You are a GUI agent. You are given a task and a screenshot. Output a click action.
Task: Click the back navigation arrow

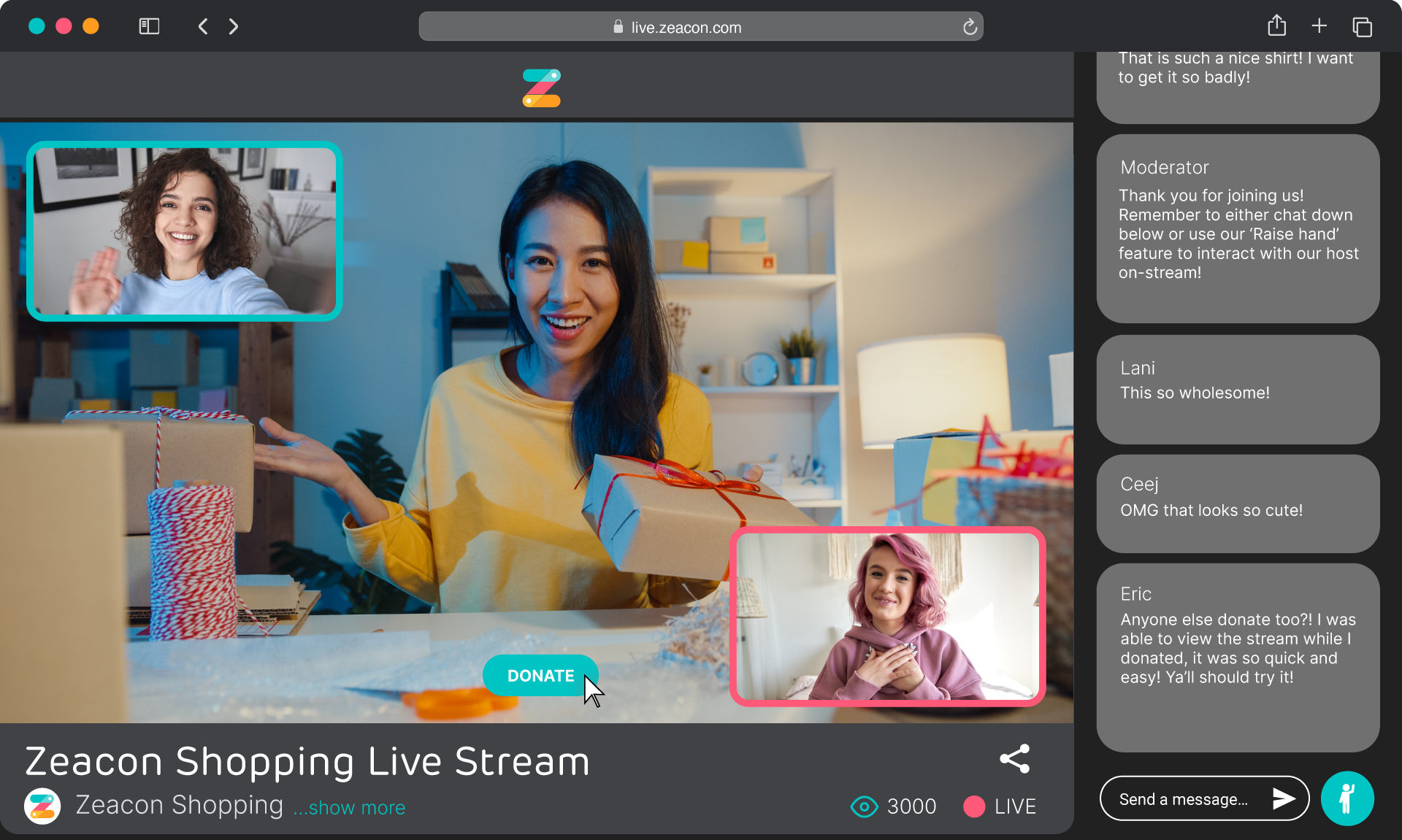pyautogui.click(x=202, y=26)
